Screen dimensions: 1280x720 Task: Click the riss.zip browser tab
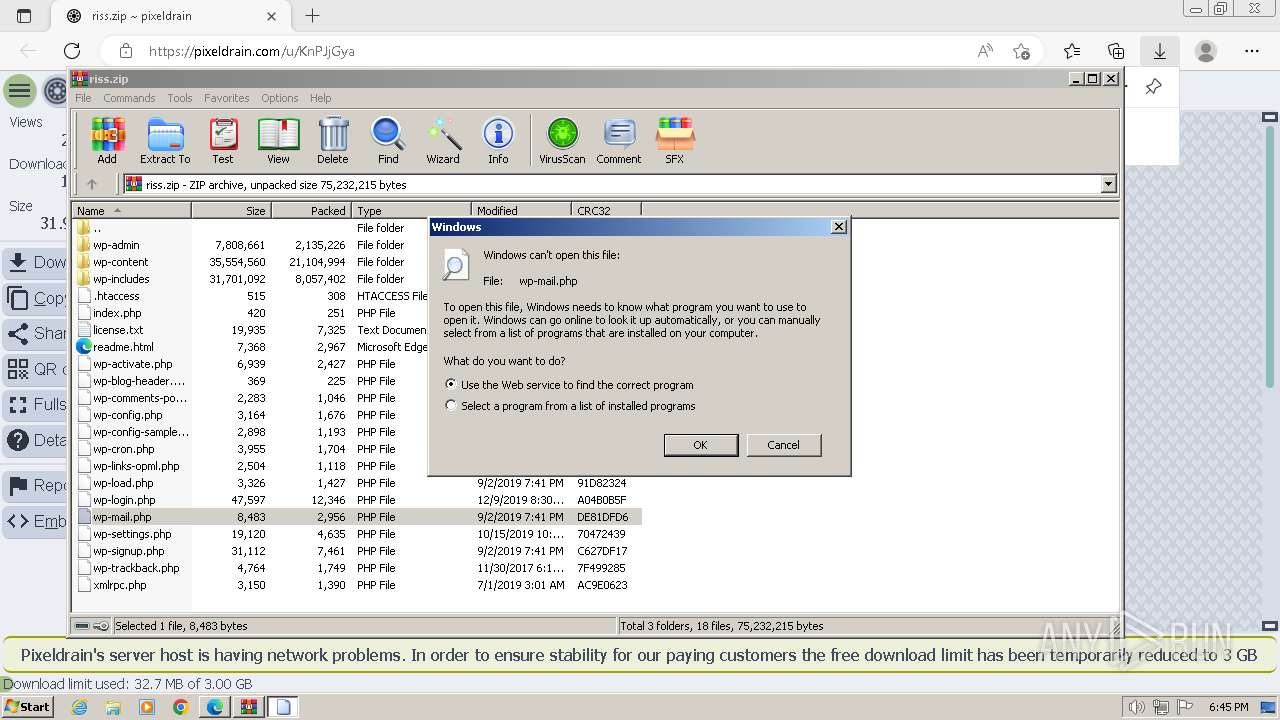[170, 16]
